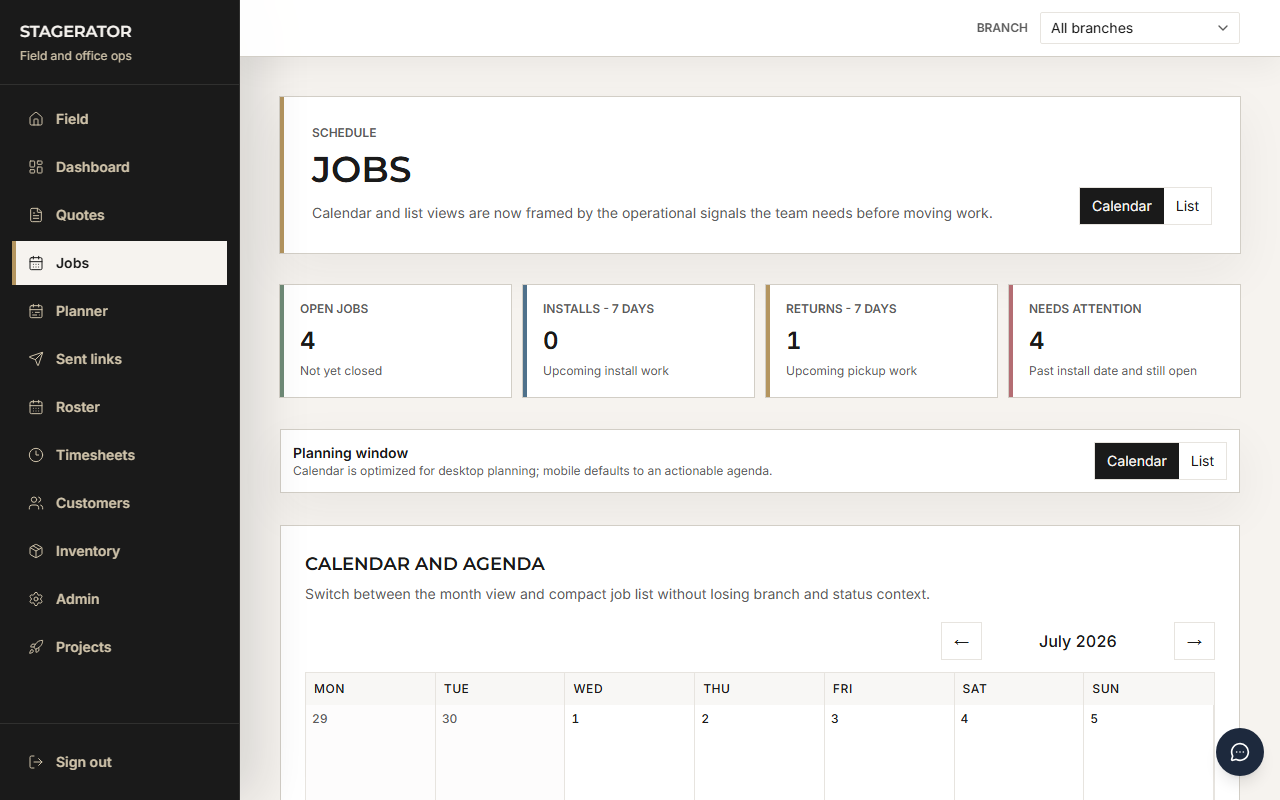
Task: Click the calendar cell for day 2
Action: [760, 752]
